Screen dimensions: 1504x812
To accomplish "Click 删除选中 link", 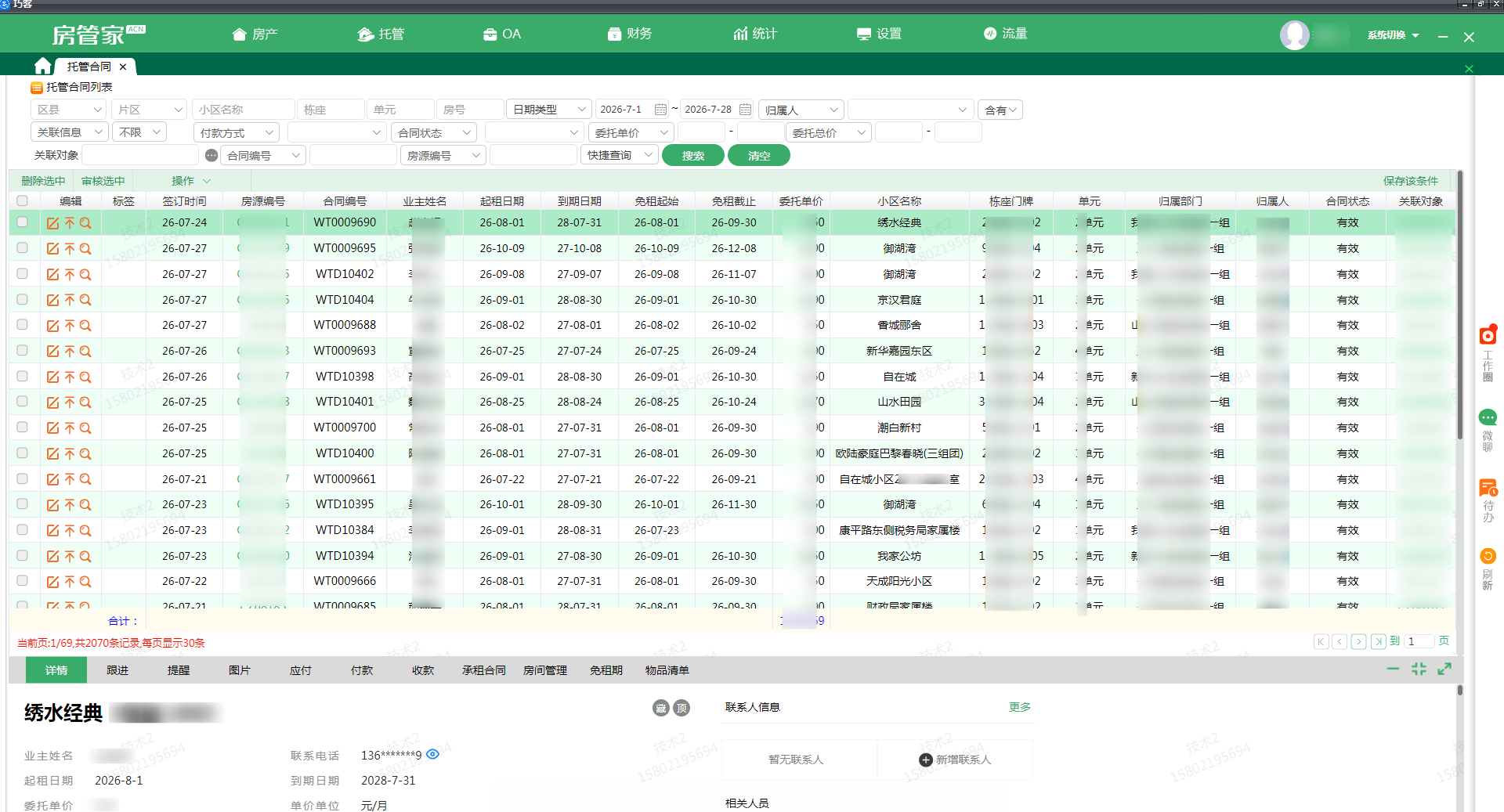I will click(43, 181).
